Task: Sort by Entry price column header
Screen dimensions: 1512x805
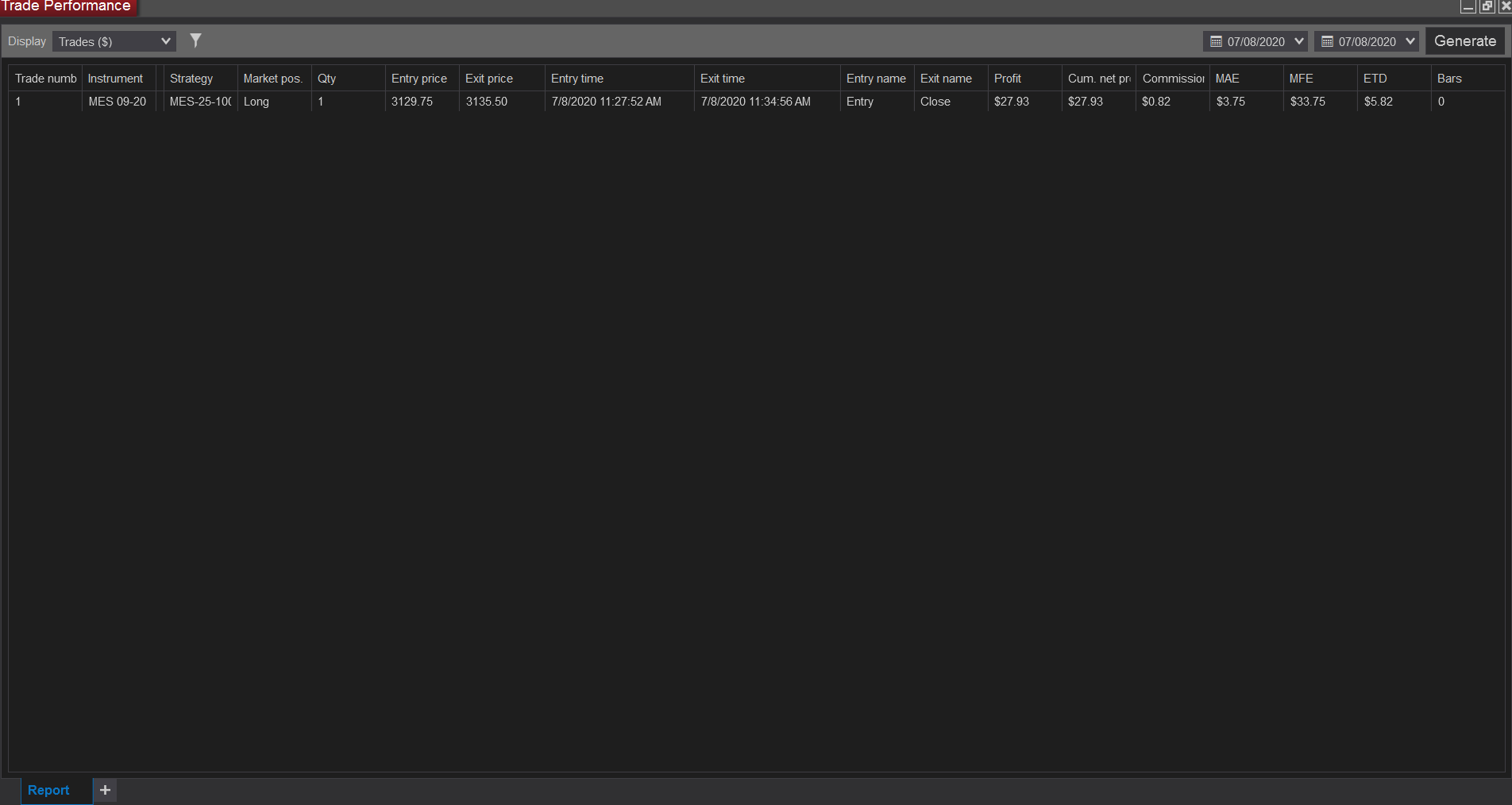Action: (422, 79)
